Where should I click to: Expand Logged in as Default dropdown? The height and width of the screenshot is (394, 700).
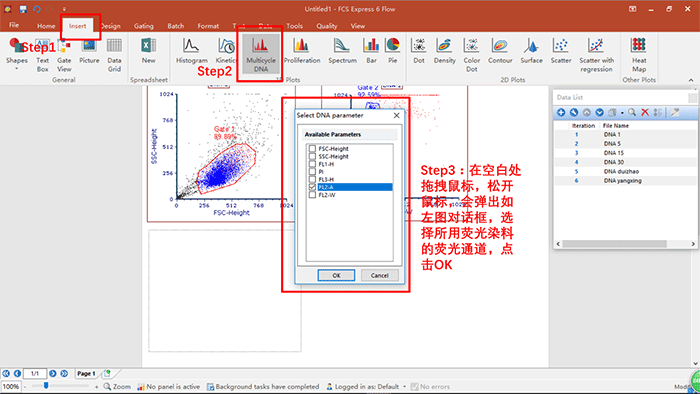click(404, 387)
